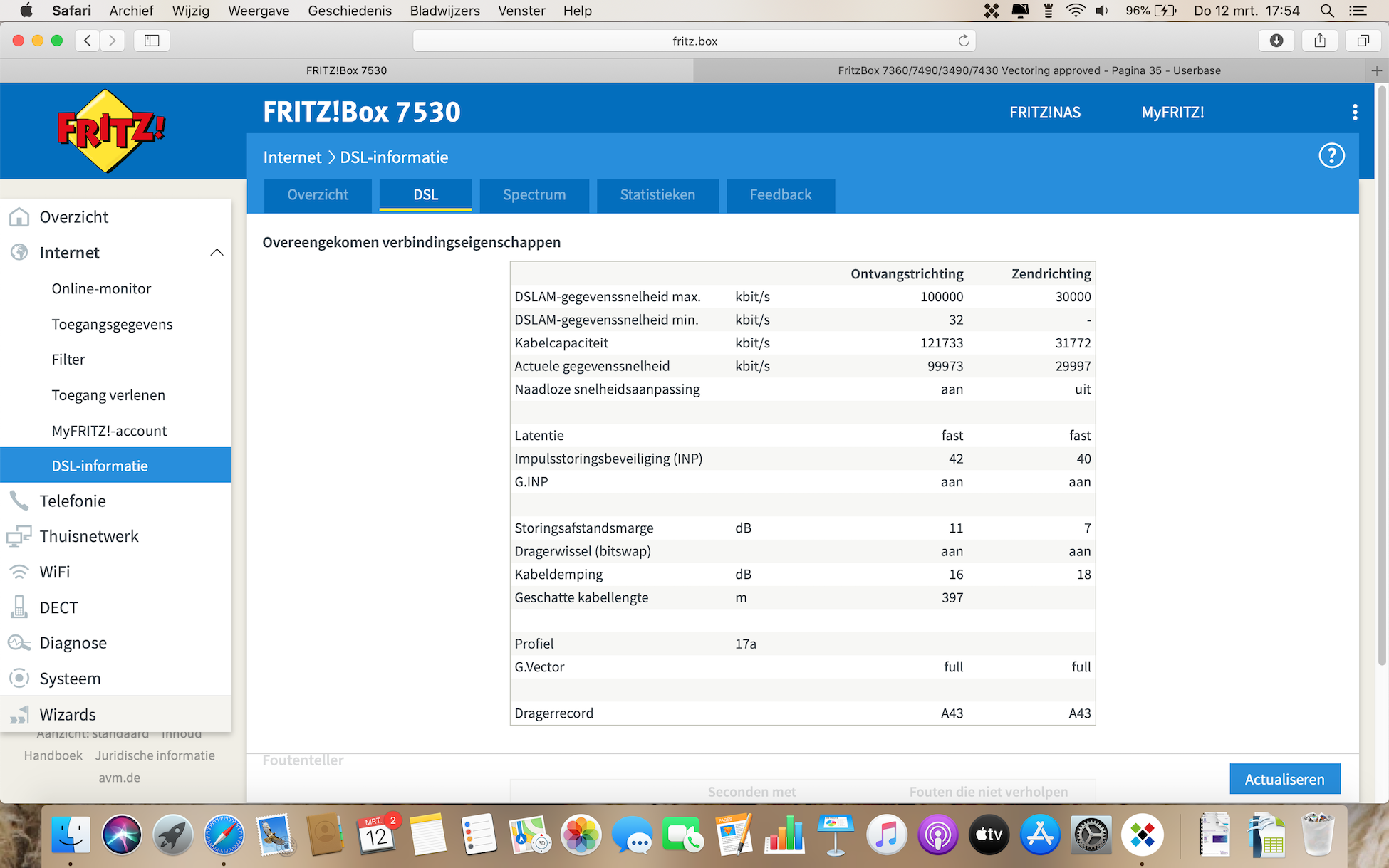Click Safari reload page icon
Image resolution: width=1389 pixels, height=868 pixels.
(x=963, y=41)
